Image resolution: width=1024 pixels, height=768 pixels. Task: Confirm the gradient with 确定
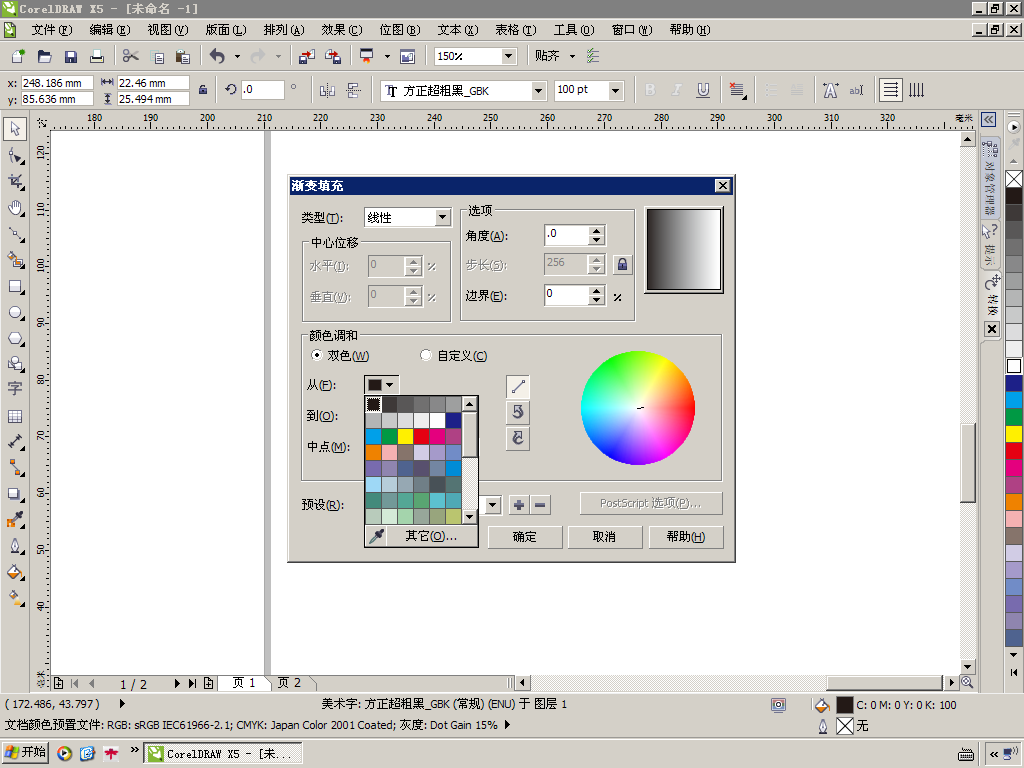click(x=524, y=537)
